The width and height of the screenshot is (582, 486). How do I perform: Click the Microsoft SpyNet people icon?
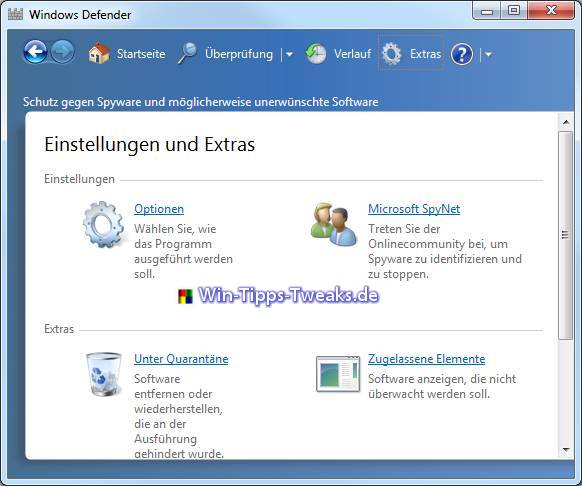(x=334, y=224)
